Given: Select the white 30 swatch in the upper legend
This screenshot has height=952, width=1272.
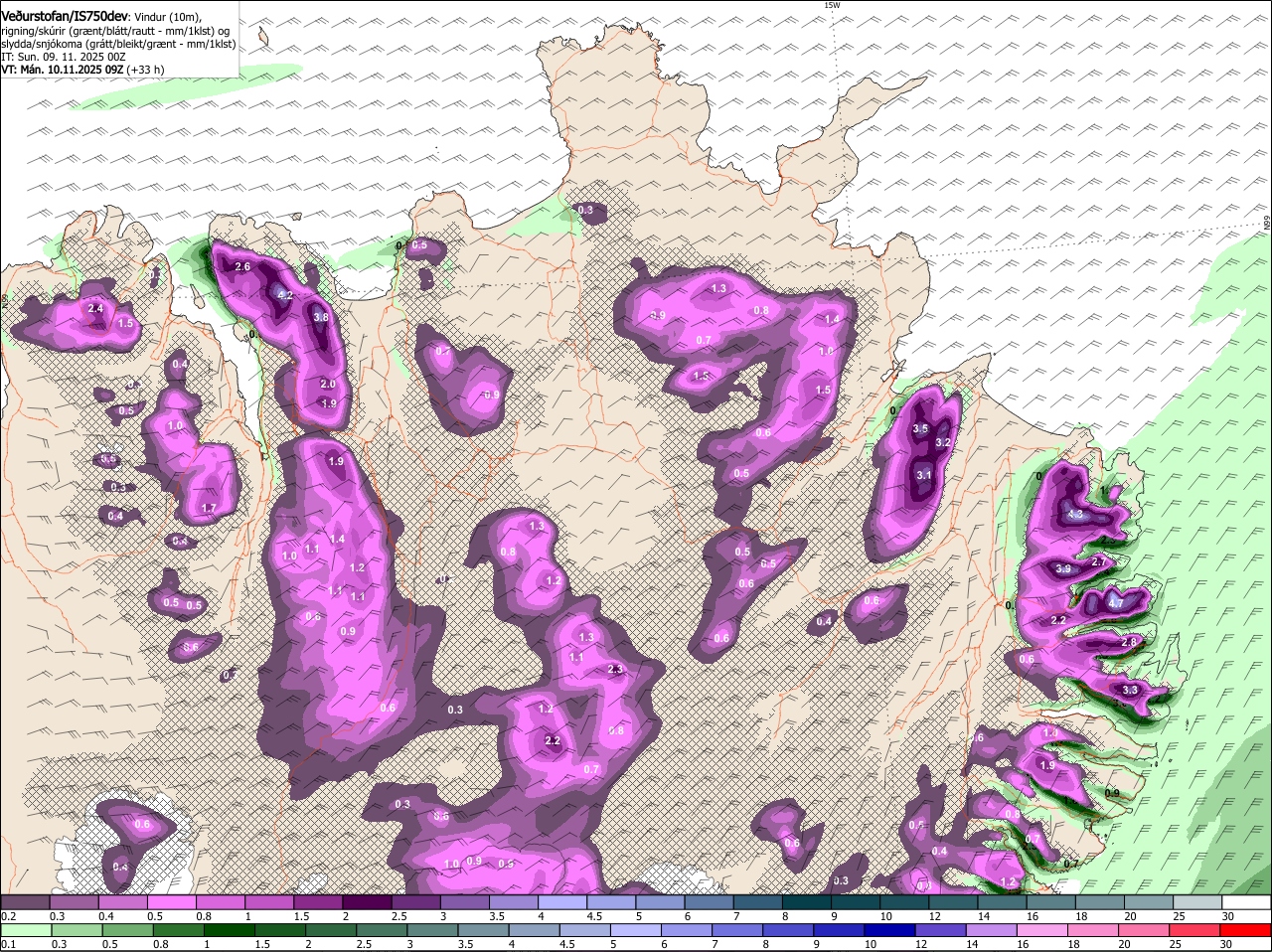Looking at the screenshot, I should point(1246,901).
